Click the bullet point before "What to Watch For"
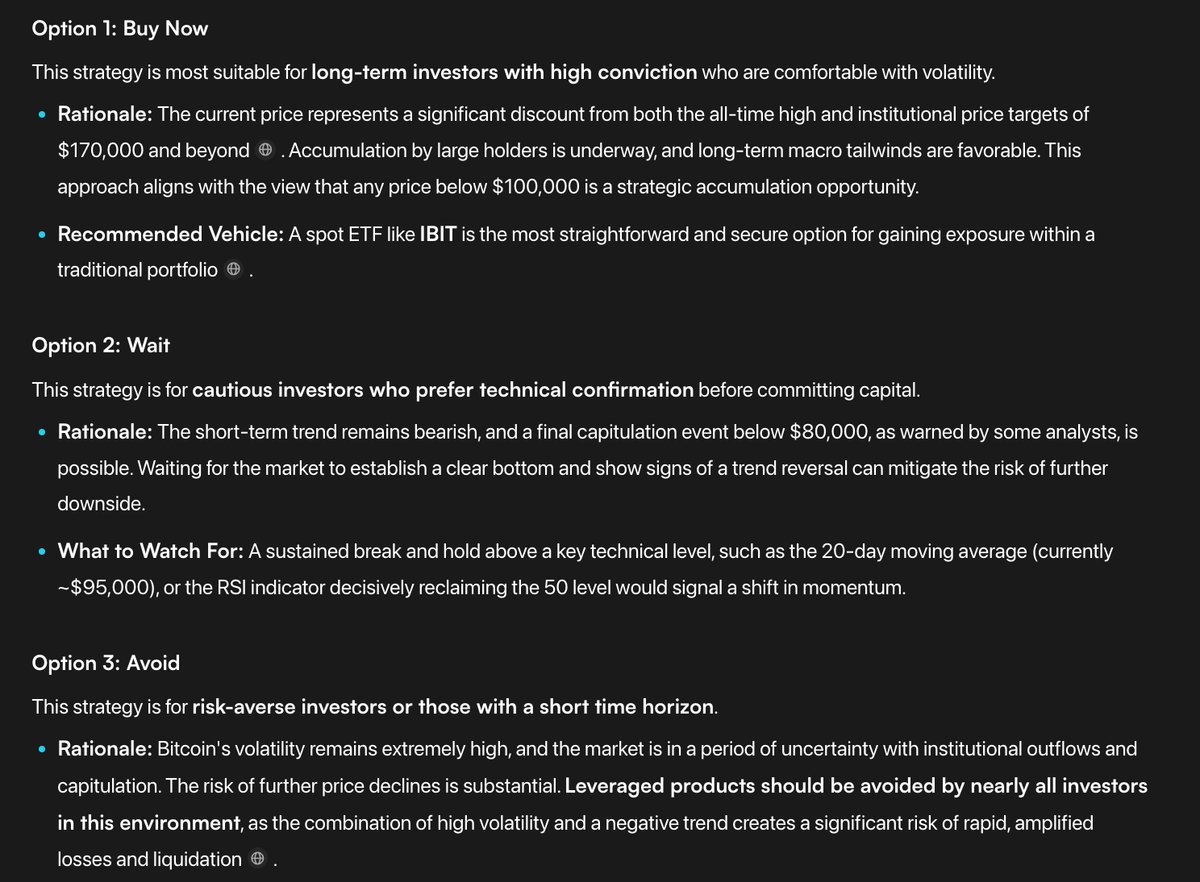Image resolution: width=1200 pixels, height=882 pixels. (x=41, y=552)
